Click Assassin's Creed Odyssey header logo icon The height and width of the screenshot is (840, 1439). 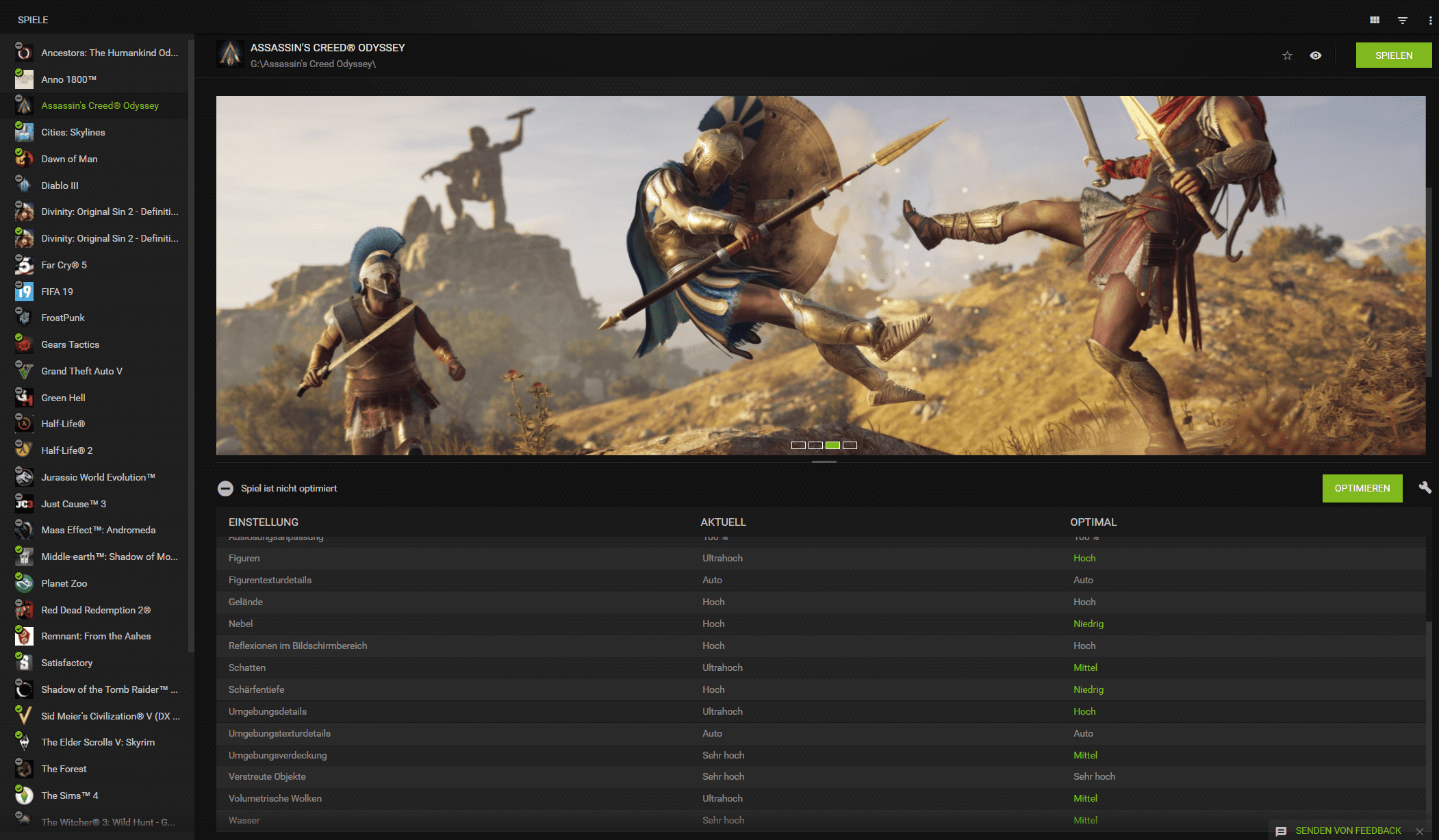(x=230, y=54)
